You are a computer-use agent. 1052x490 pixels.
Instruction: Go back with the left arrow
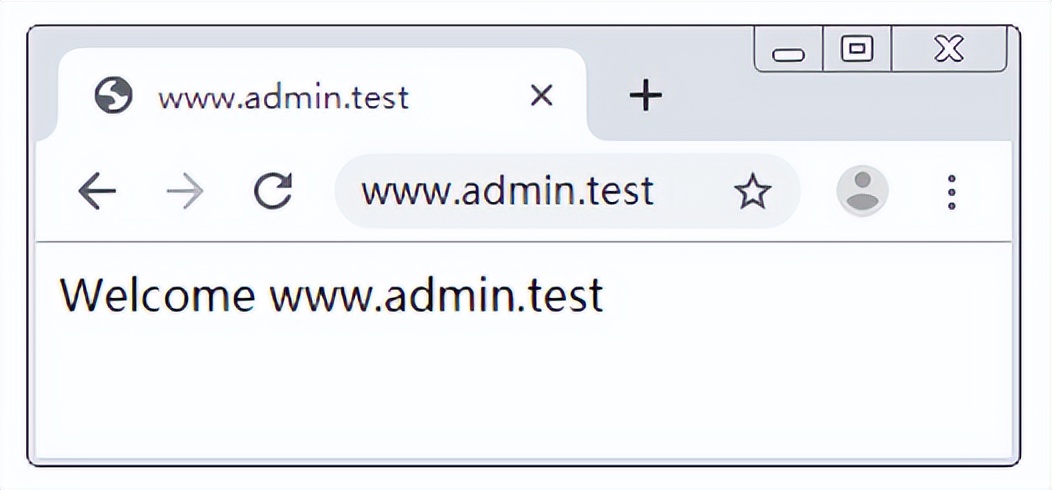point(97,191)
